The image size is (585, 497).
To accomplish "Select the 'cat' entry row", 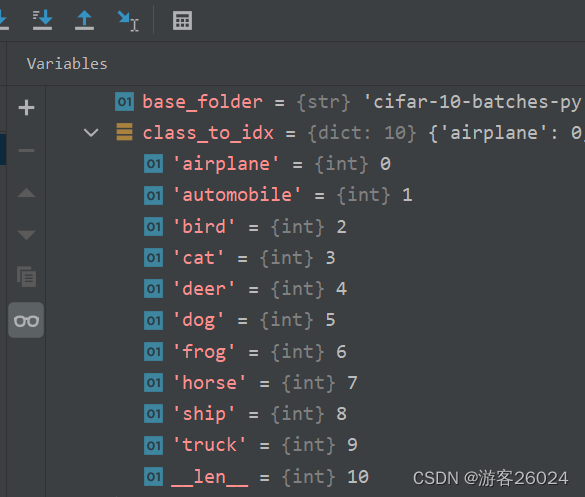I will [315, 258].
